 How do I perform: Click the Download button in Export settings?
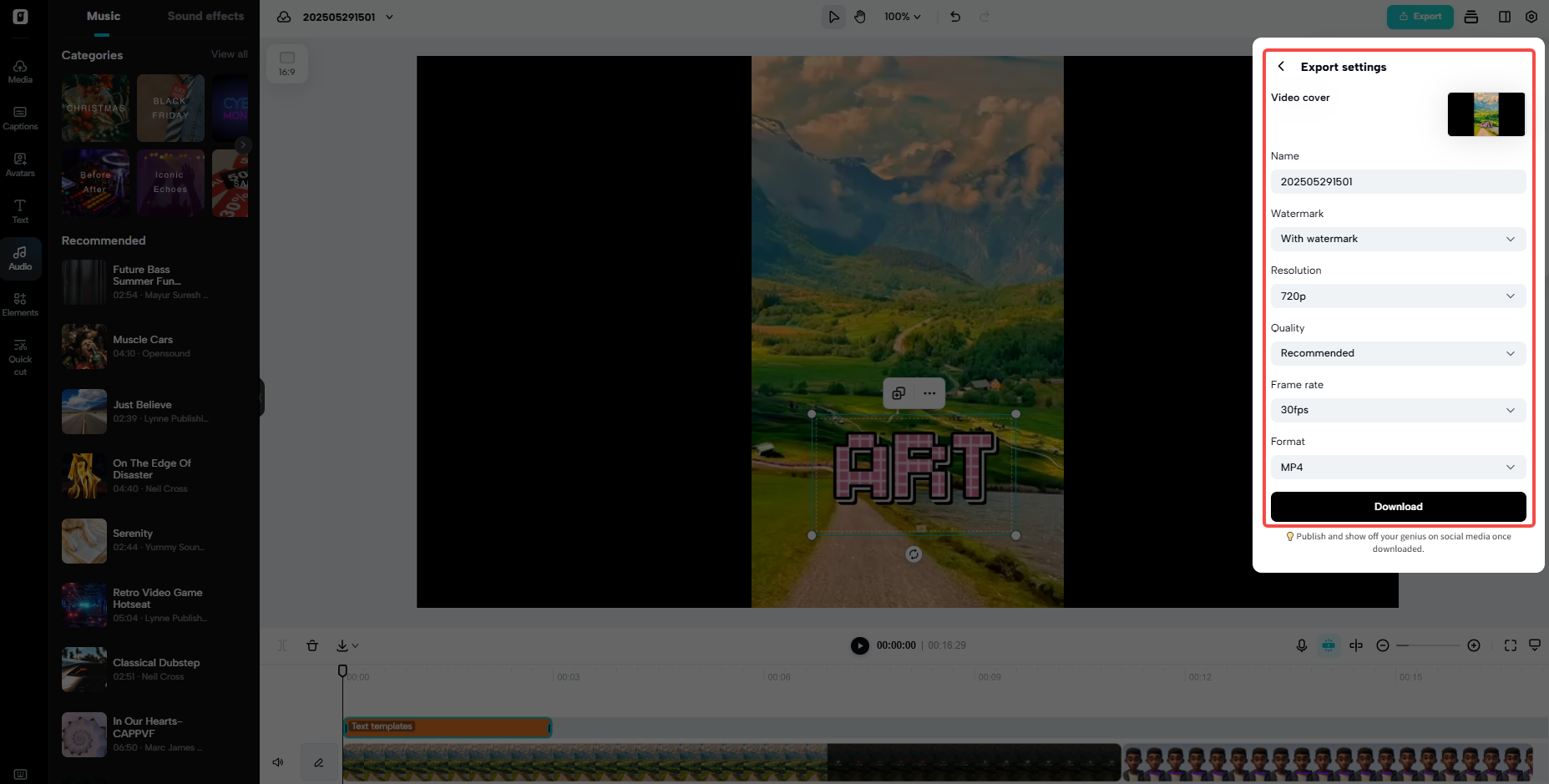pyautogui.click(x=1397, y=507)
